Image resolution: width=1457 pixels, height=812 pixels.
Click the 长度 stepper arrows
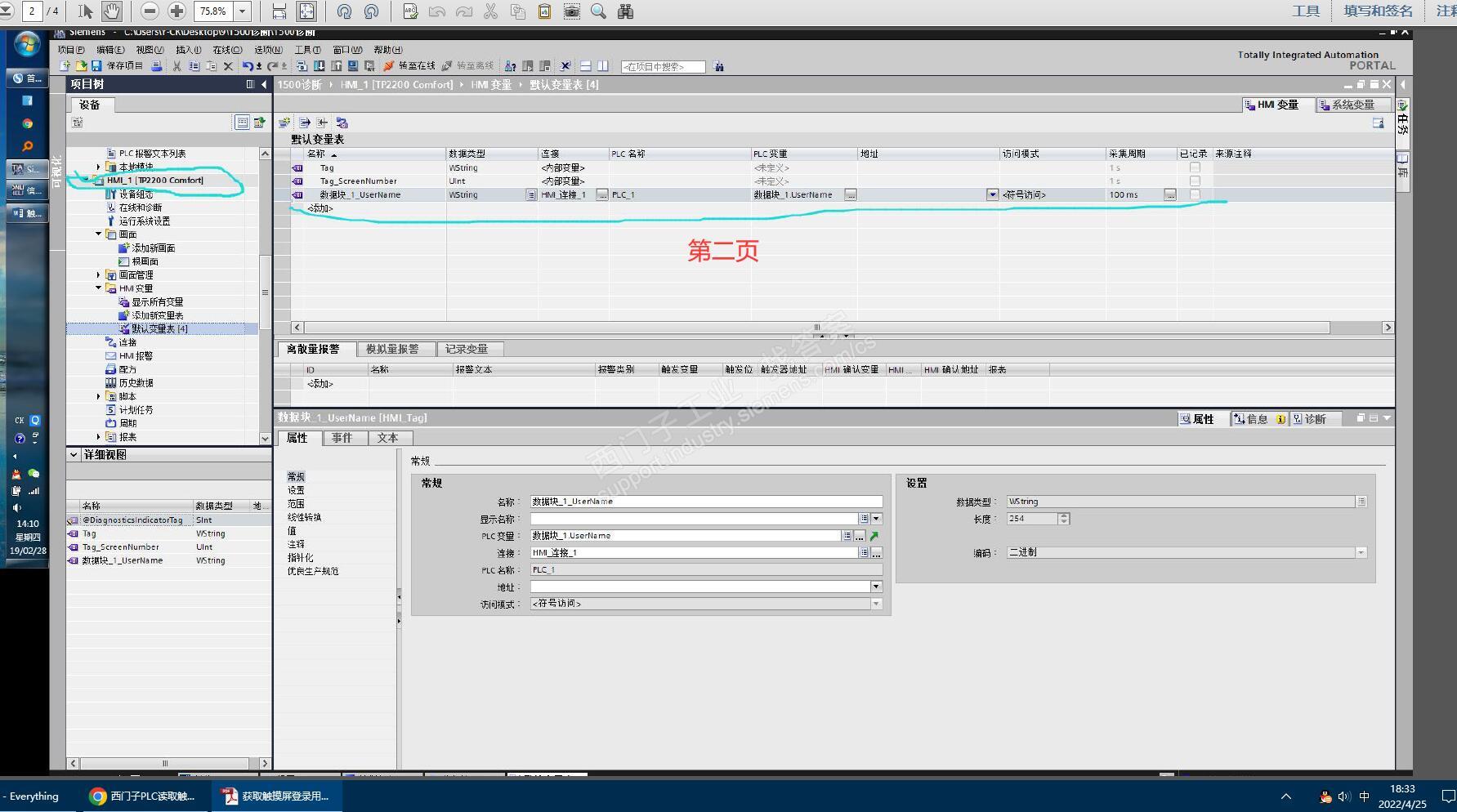pyautogui.click(x=1063, y=519)
